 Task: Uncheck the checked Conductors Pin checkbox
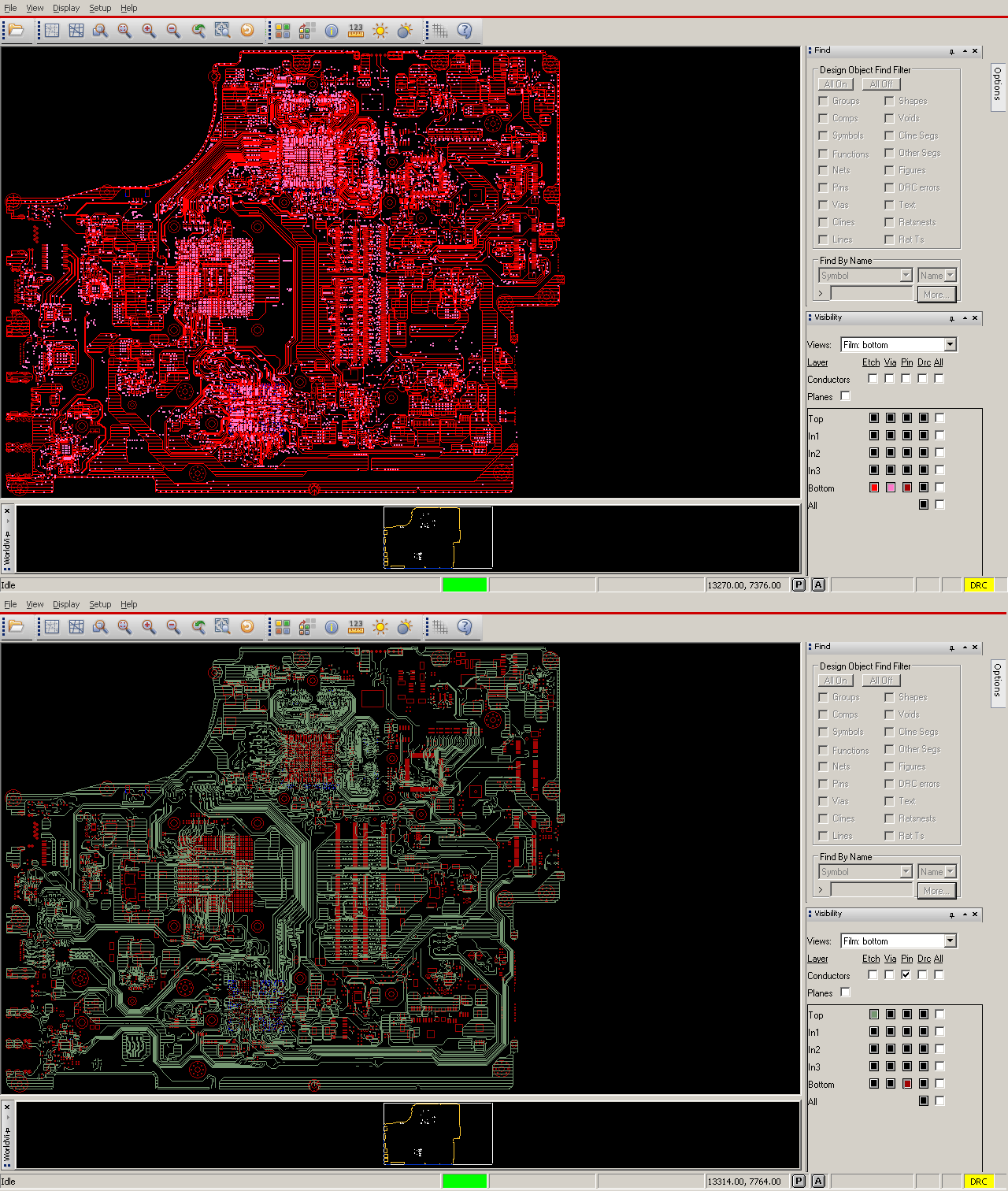(906, 974)
